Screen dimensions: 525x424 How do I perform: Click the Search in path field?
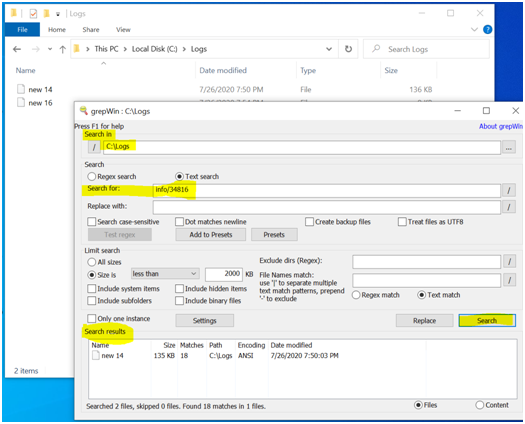pyautogui.click(x=302, y=147)
